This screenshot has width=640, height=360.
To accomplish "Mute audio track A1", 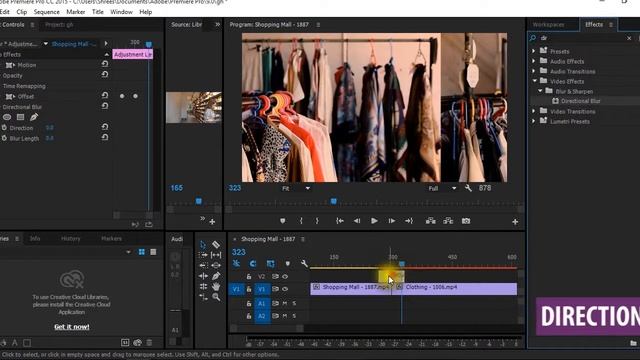I will click(284, 304).
